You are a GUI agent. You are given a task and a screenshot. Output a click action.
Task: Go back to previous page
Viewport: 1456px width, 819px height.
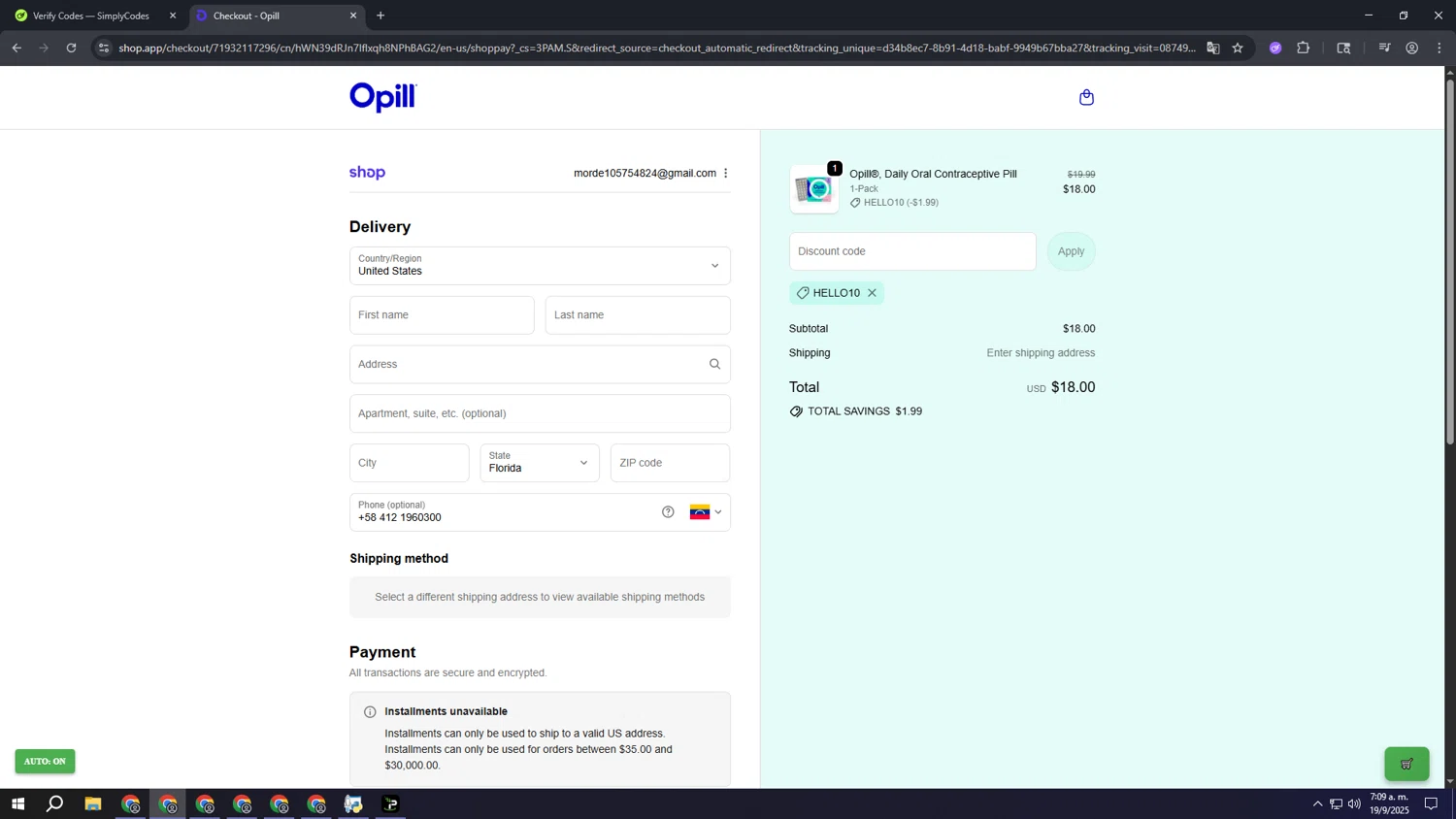click(x=17, y=48)
